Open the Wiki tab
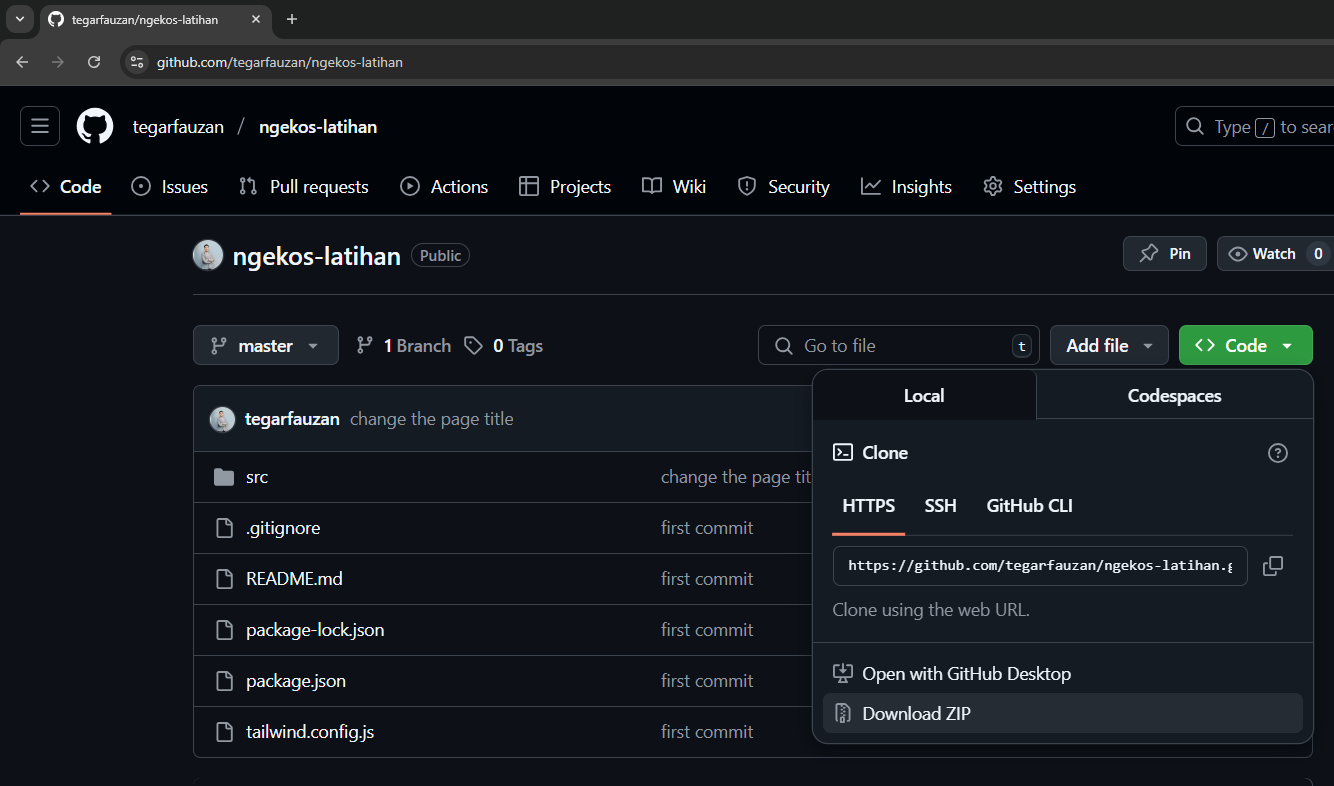Image resolution: width=1334 pixels, height=786 pixels. click(x=674, y=187)
